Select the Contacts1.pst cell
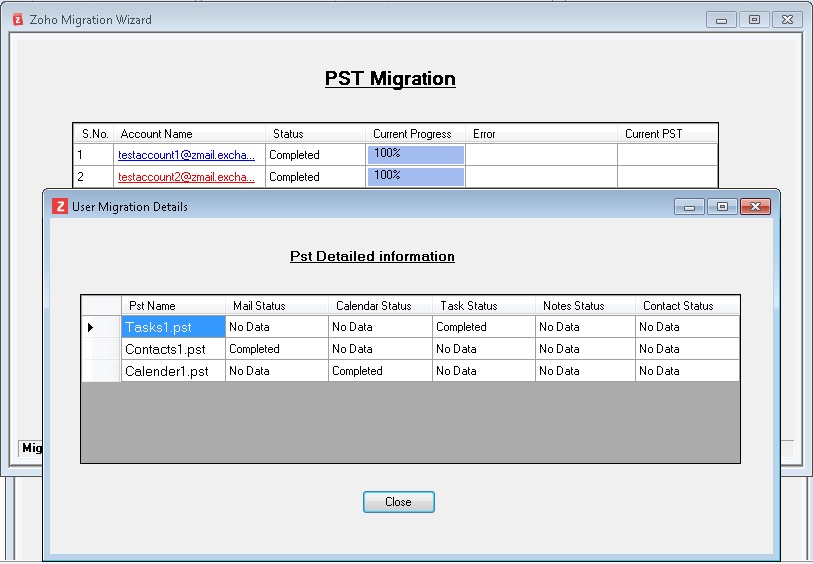 172,349
